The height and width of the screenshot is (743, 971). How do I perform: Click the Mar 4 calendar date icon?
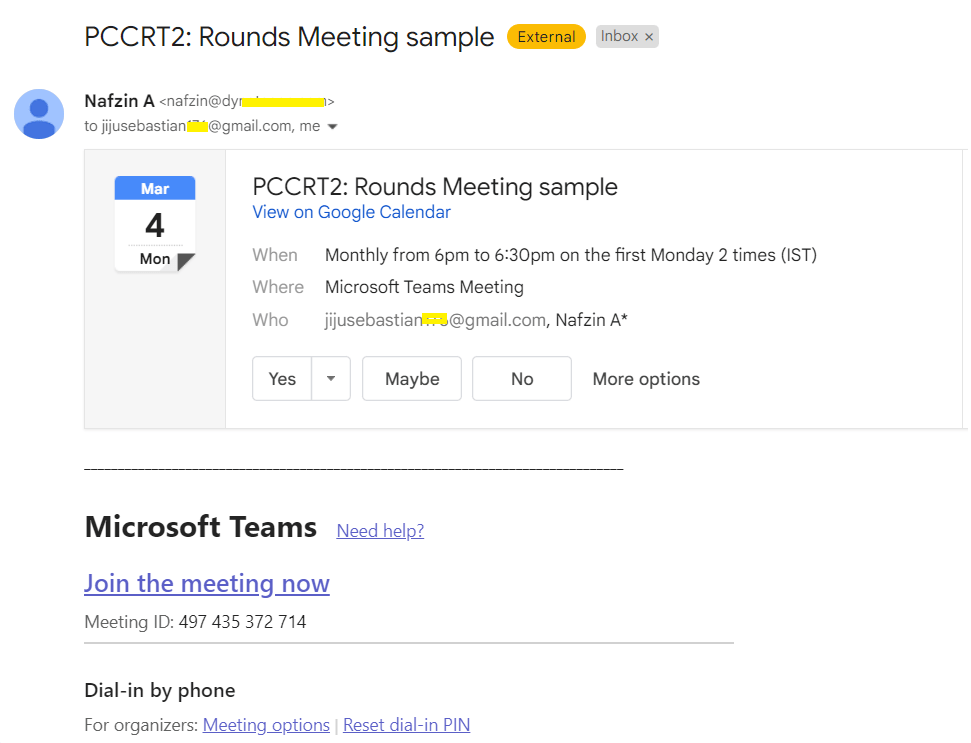point(155,224)
